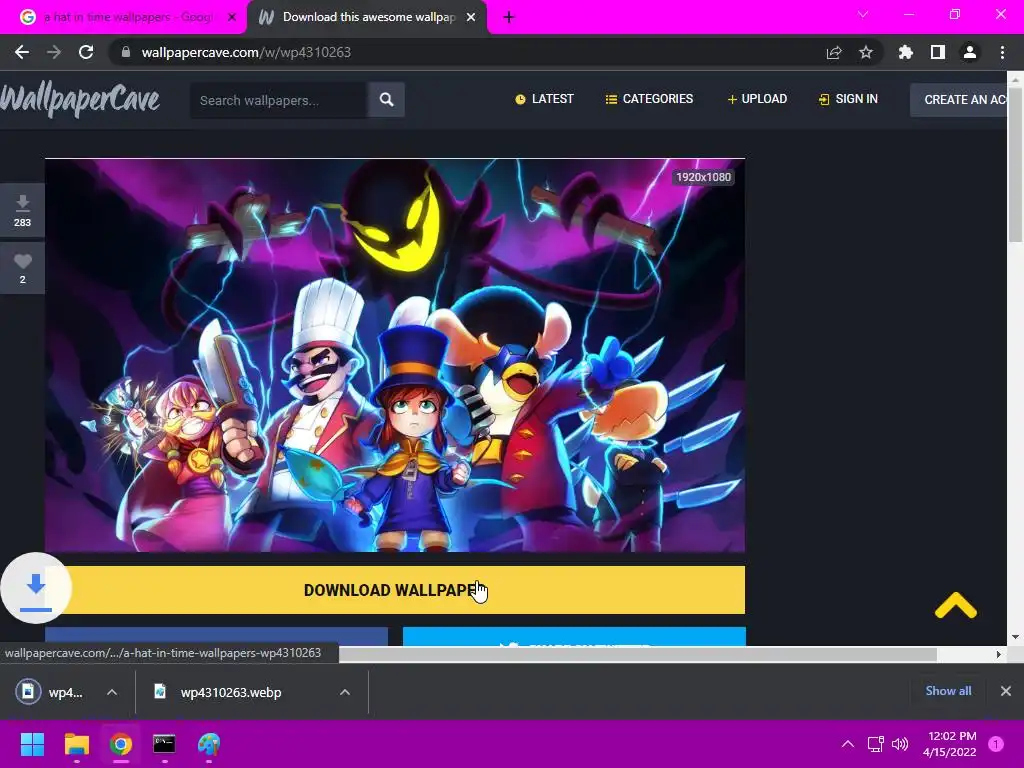Click the horizontal page scrollbar thumb

pos(637,654)
